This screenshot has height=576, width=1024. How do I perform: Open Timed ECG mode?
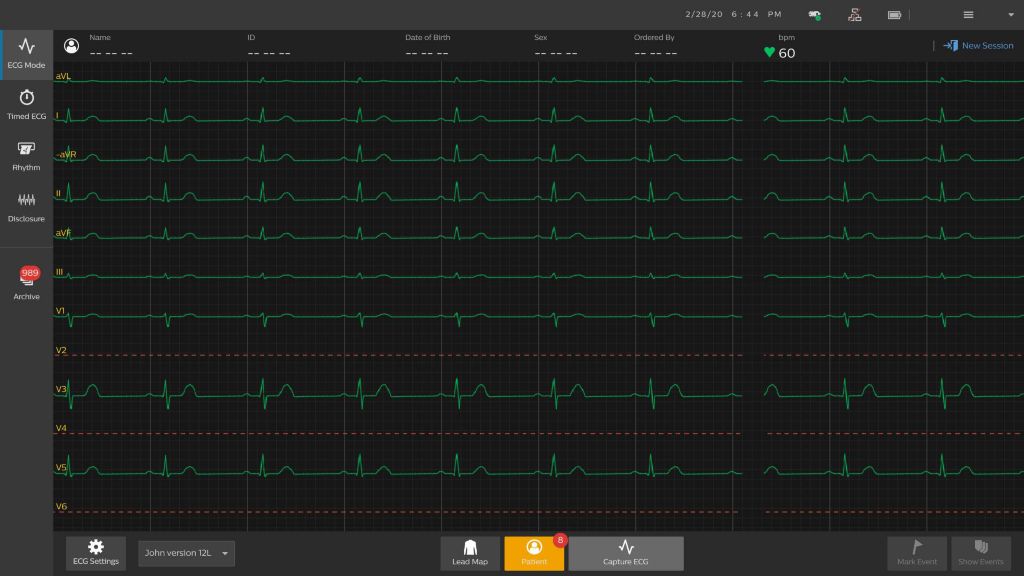coord(26,105)
